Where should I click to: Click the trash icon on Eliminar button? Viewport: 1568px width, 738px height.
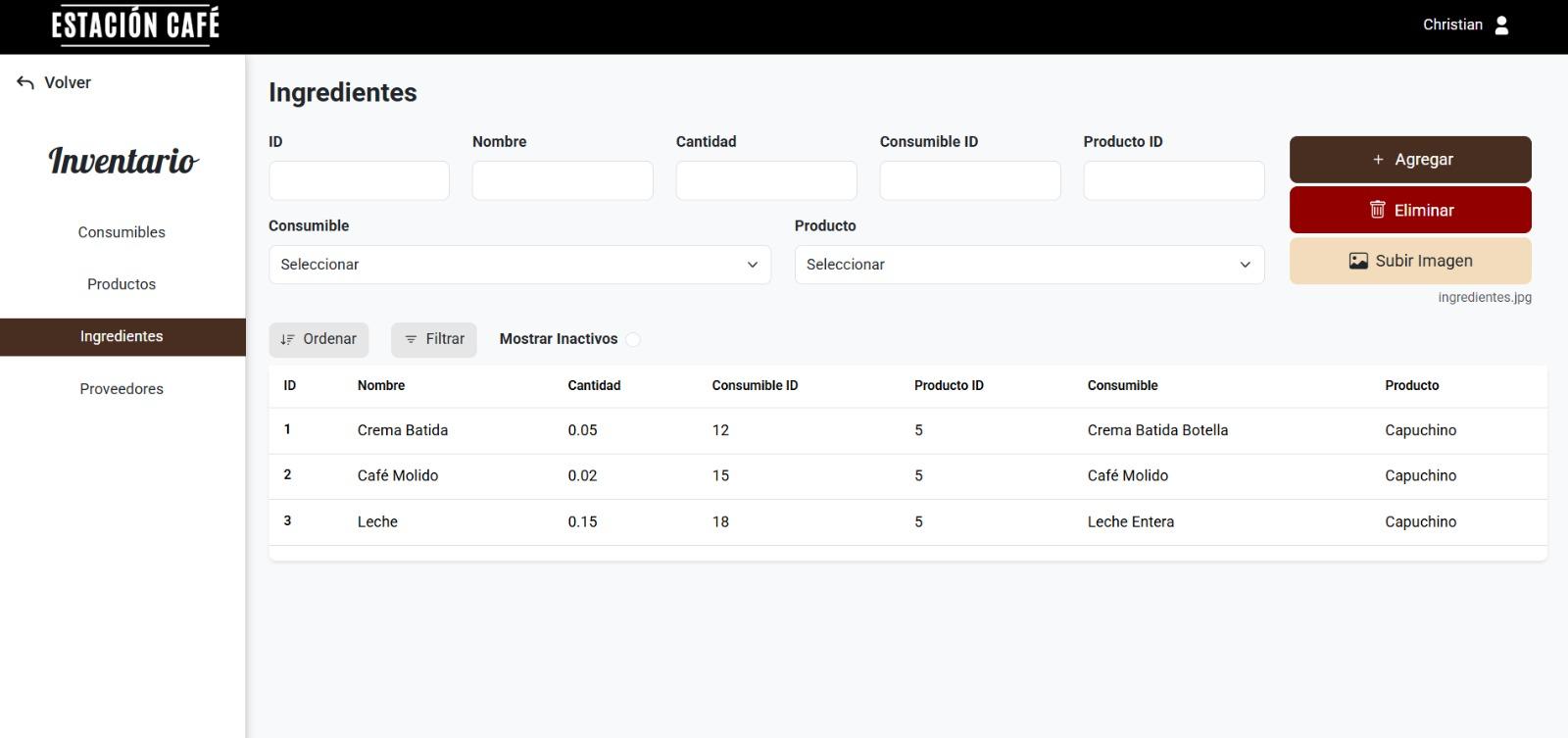click(x=1377, y=210)
